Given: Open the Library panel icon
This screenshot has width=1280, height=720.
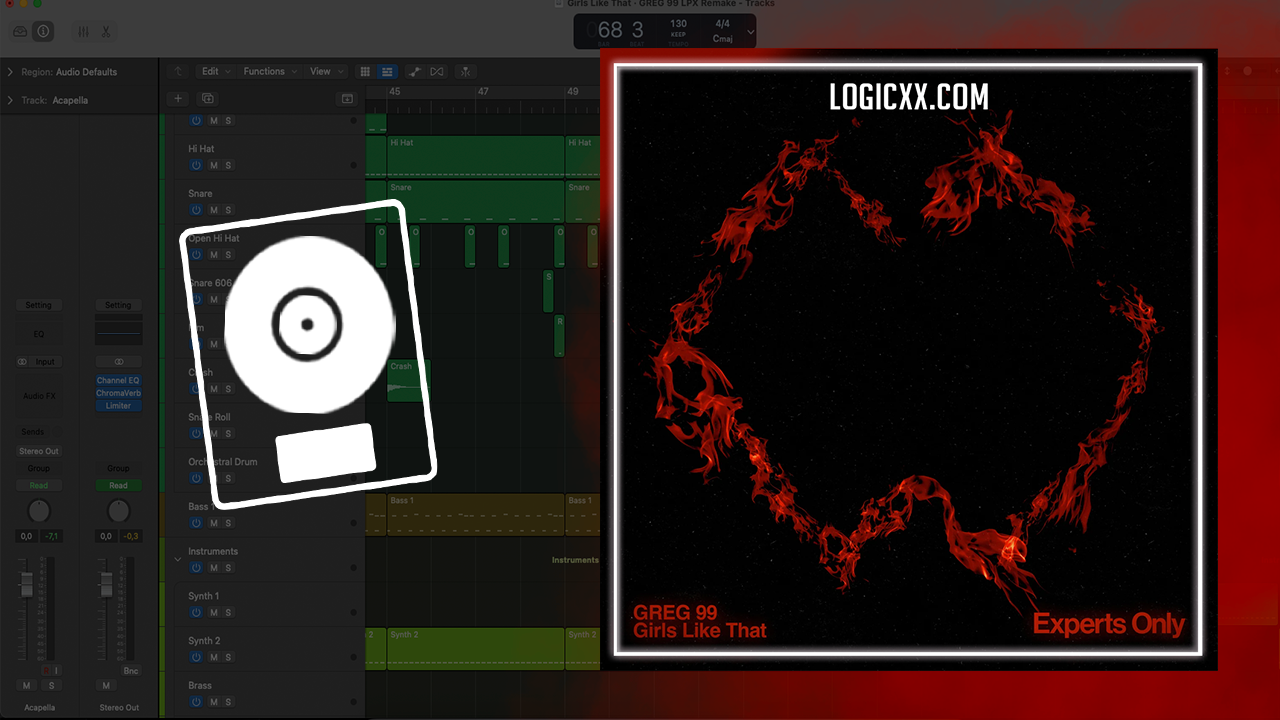Looking at the screenshot, I should (20, 32).
